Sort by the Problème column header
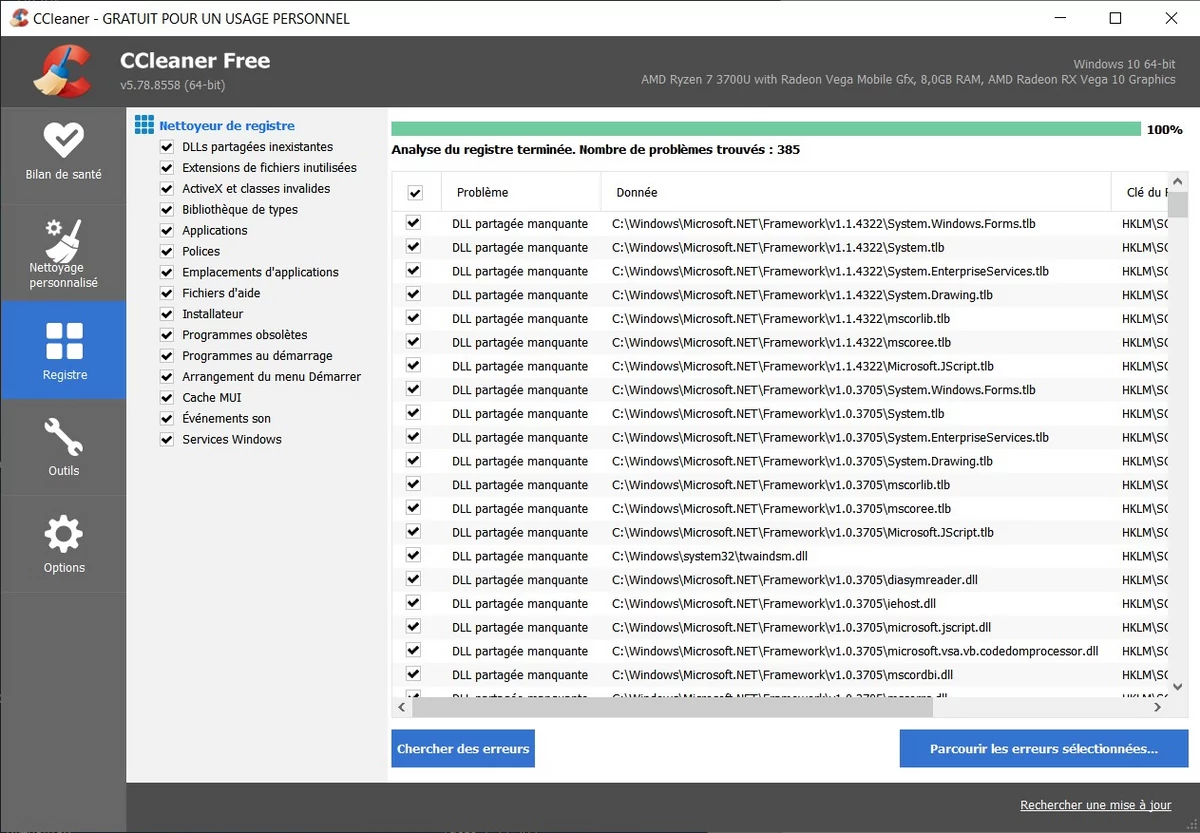This screenshot has width=1200, height=833. coord(520,192)
